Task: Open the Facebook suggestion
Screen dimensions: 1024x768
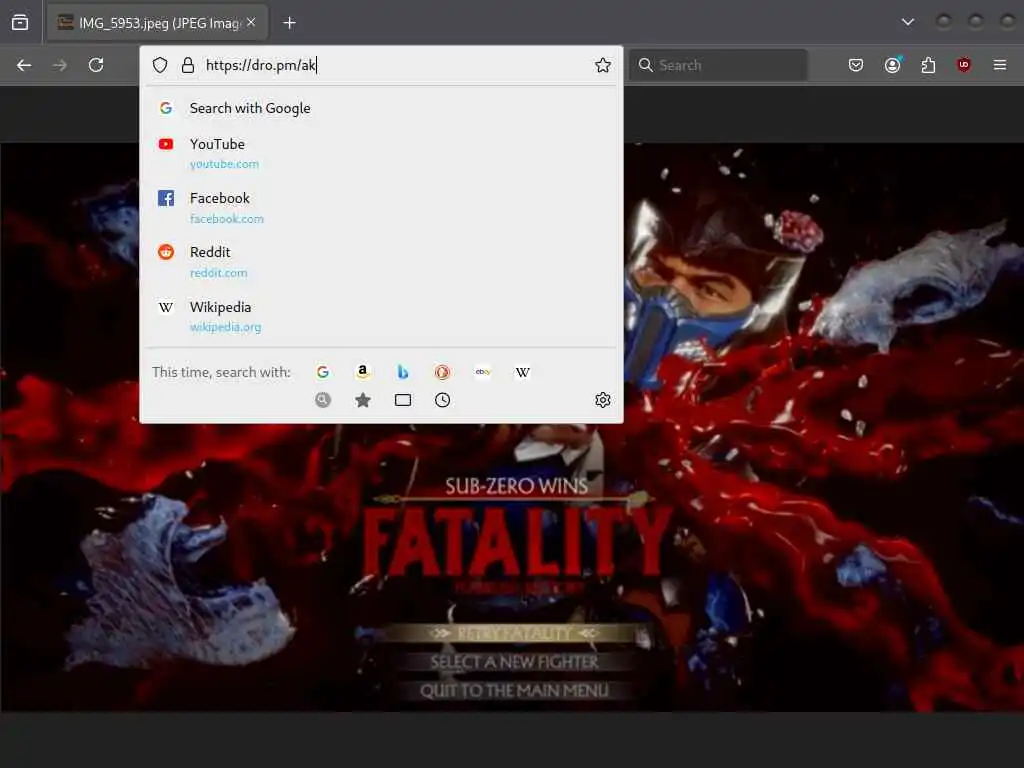Action: (381, 208)
